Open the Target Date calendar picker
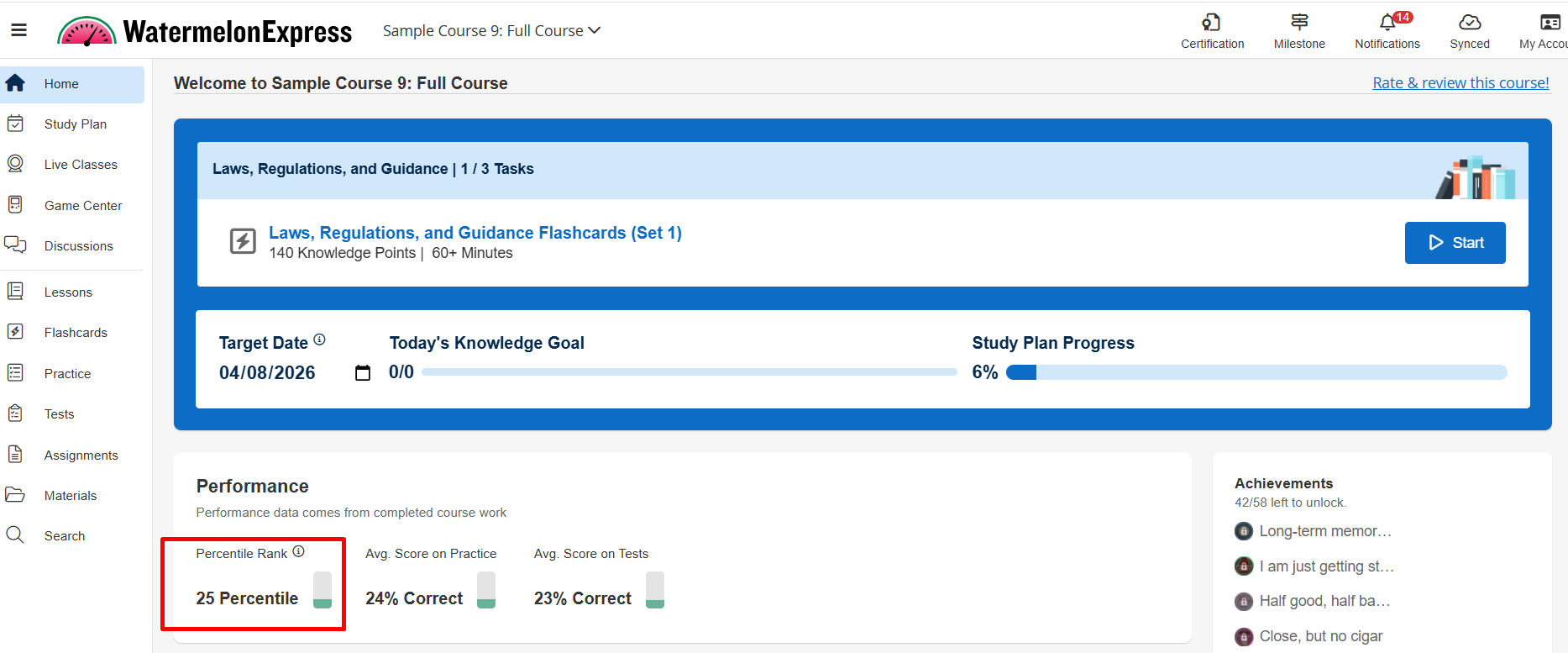 coord(363,373)
